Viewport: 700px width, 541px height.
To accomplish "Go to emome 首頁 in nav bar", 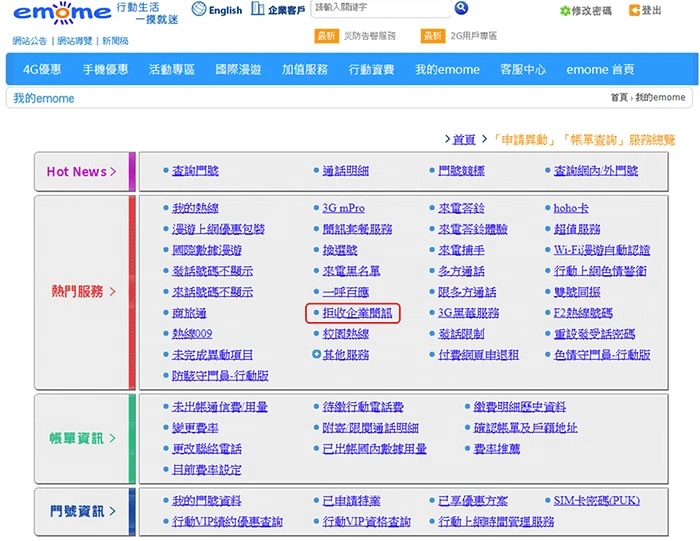I will coord(600,69).
